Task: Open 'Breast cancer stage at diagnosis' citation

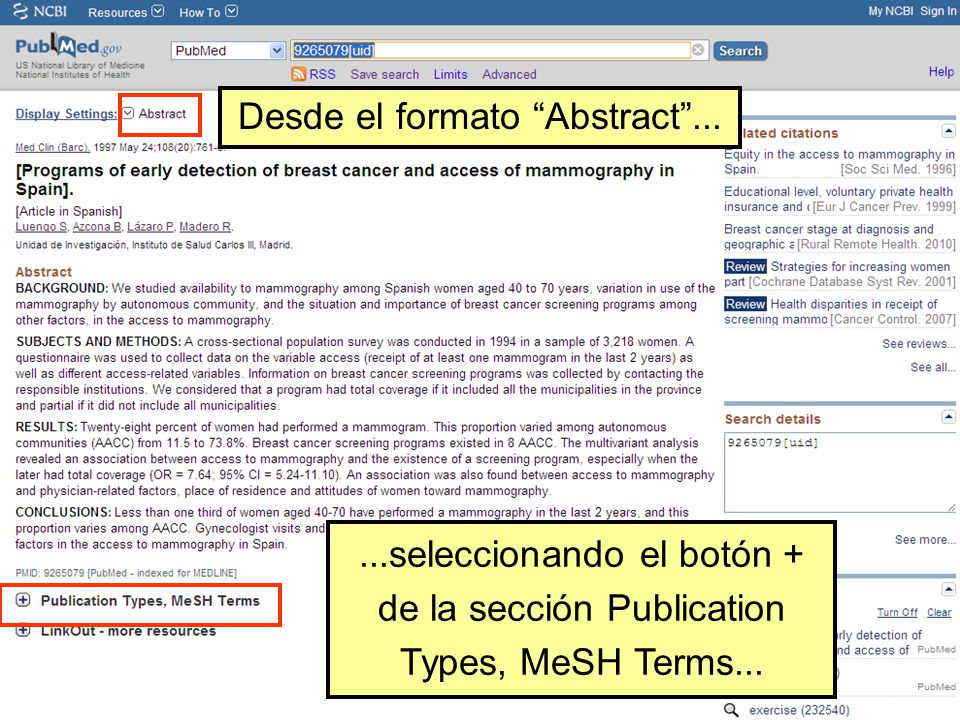Action: click(839, 236)
